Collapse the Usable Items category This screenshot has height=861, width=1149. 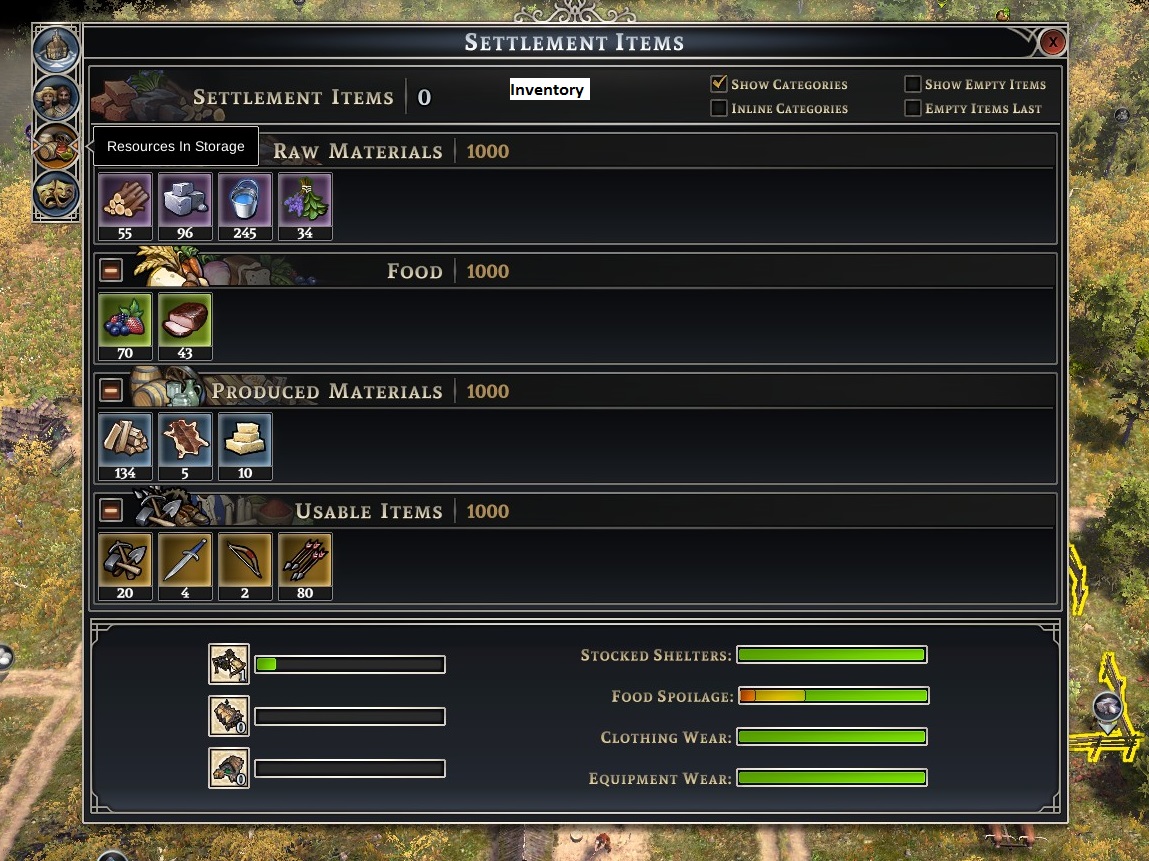point(111,510)
